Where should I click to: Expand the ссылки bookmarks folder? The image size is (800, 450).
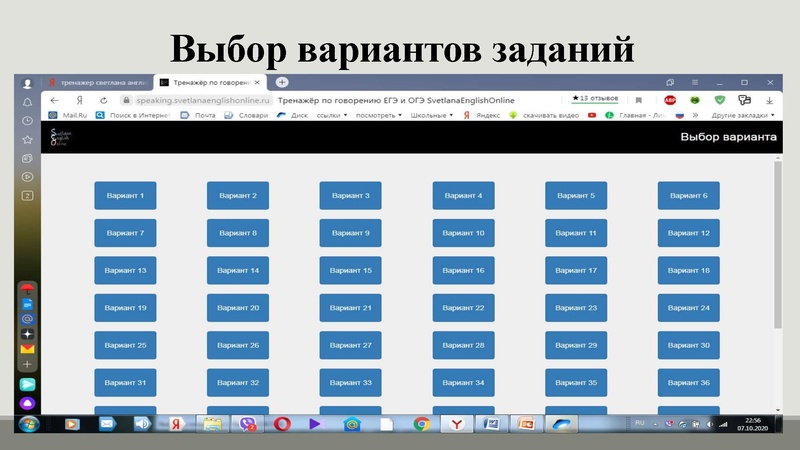331,115
